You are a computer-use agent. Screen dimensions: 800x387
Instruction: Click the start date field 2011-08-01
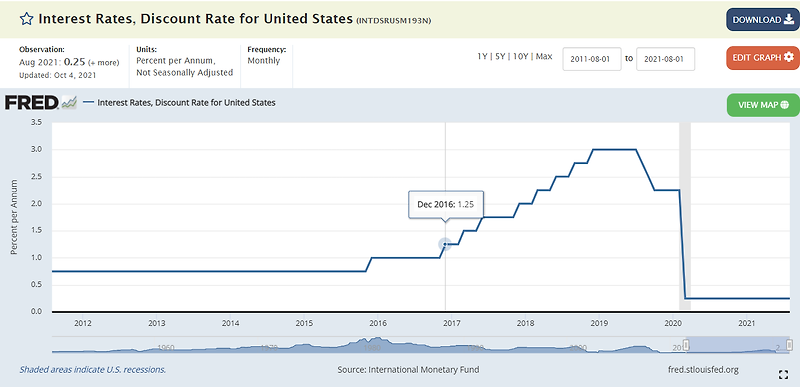coord(592,59)
